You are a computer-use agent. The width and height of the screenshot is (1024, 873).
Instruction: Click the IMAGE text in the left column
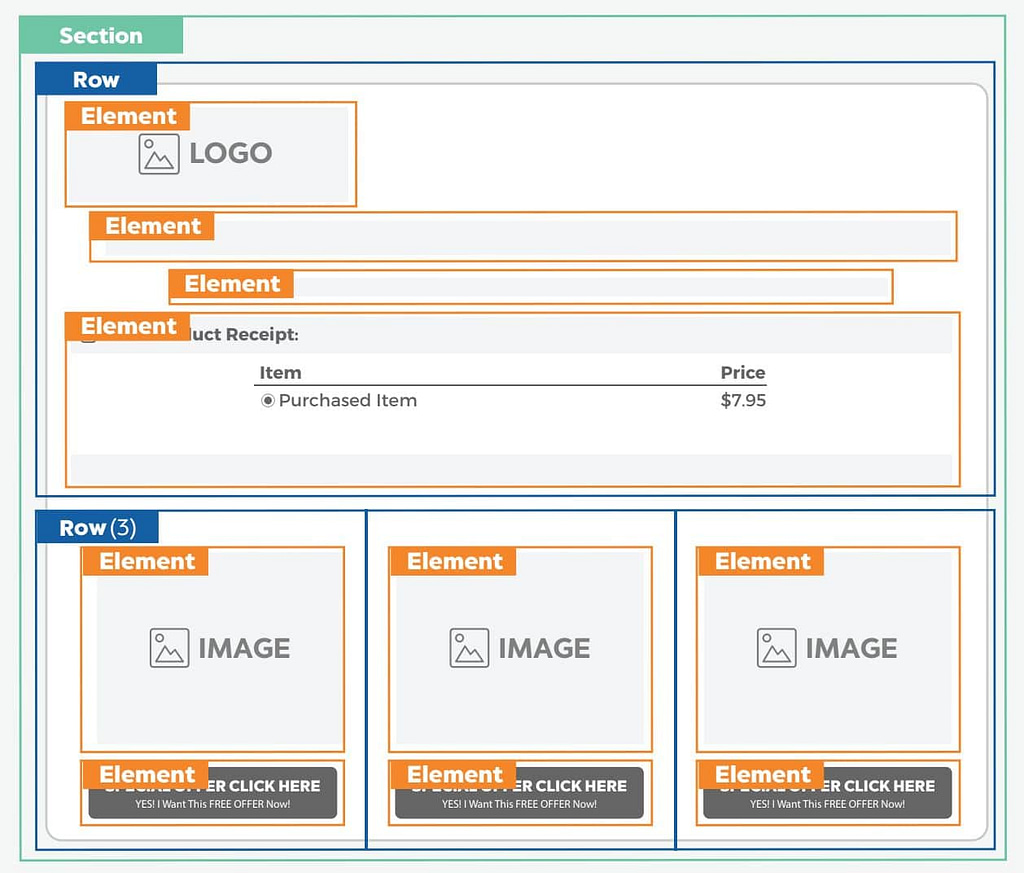244,648
